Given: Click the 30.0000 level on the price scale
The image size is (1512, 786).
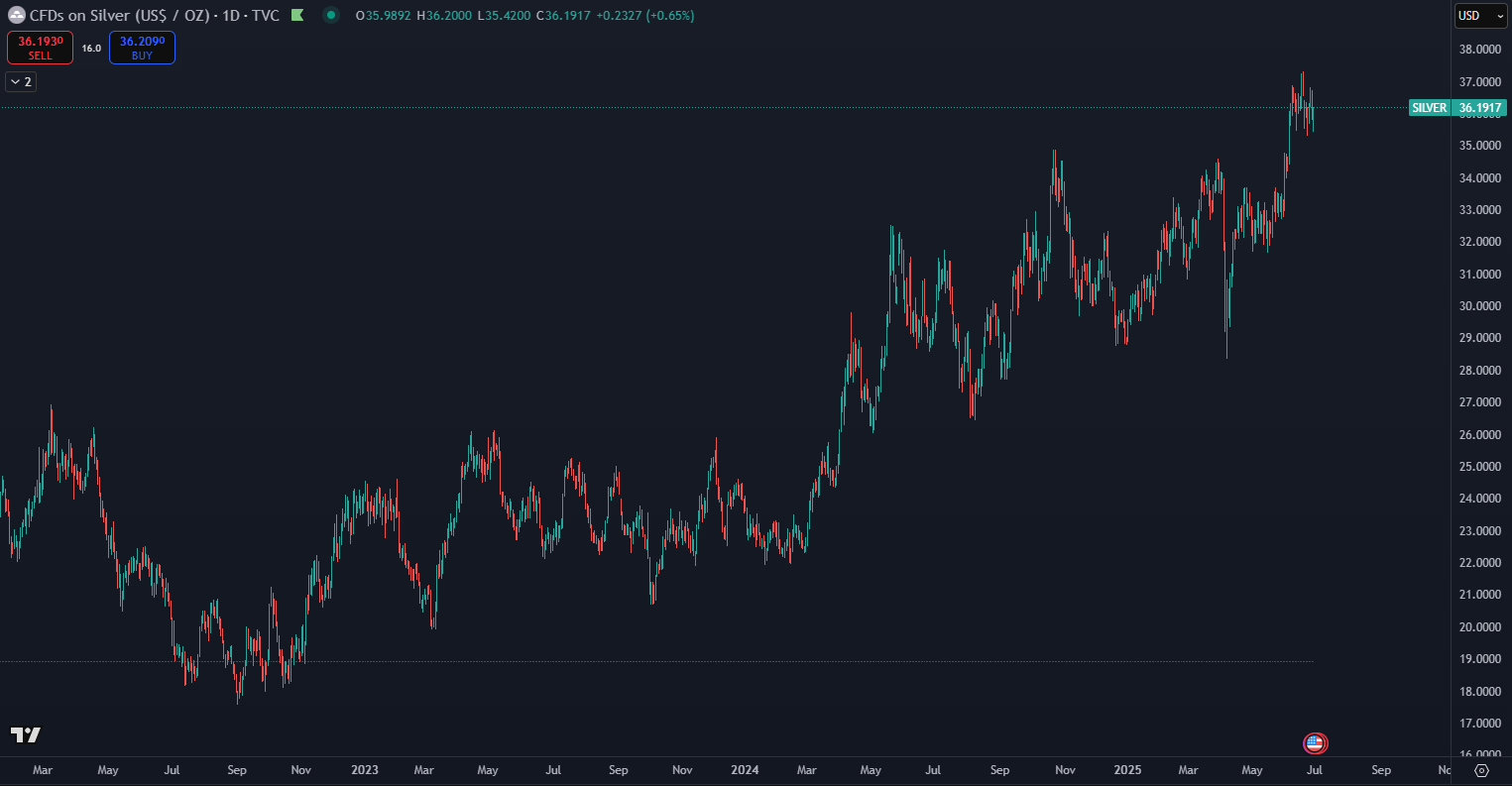Looking at the screenshot, I should pos(1479,305).
